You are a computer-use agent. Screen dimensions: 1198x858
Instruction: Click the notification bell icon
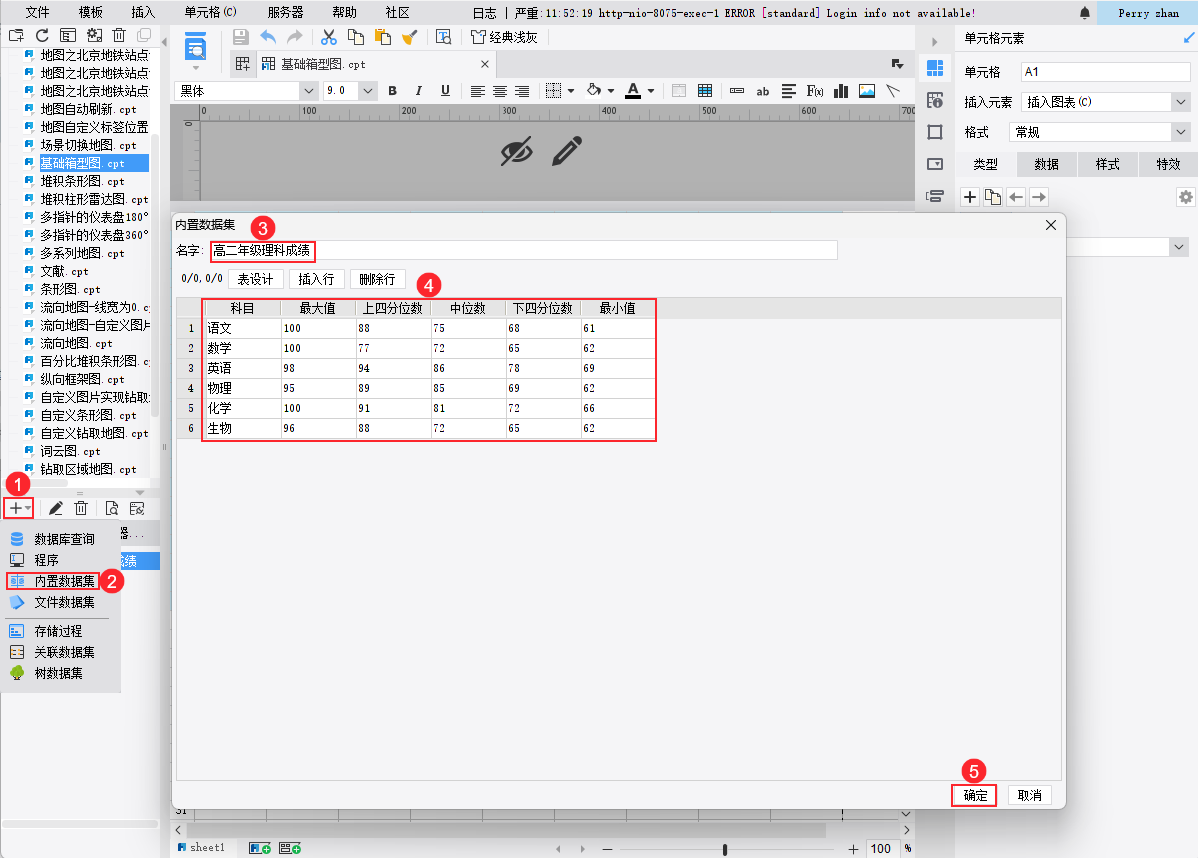(x=1085, y=12)
